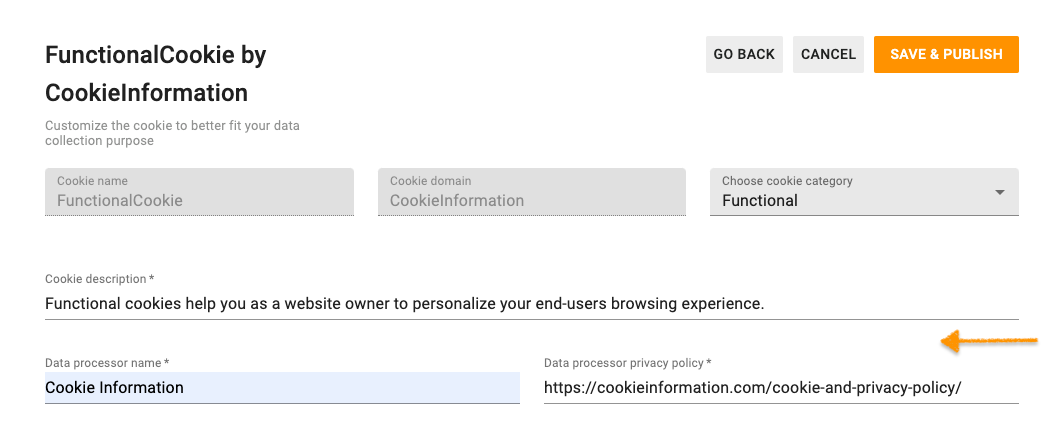Viewport: 1058px width, 439px height.
Task: Click the FunctionalCookie by CookieInformation heading
Action: pyautogui.click(x=156, y=74)
